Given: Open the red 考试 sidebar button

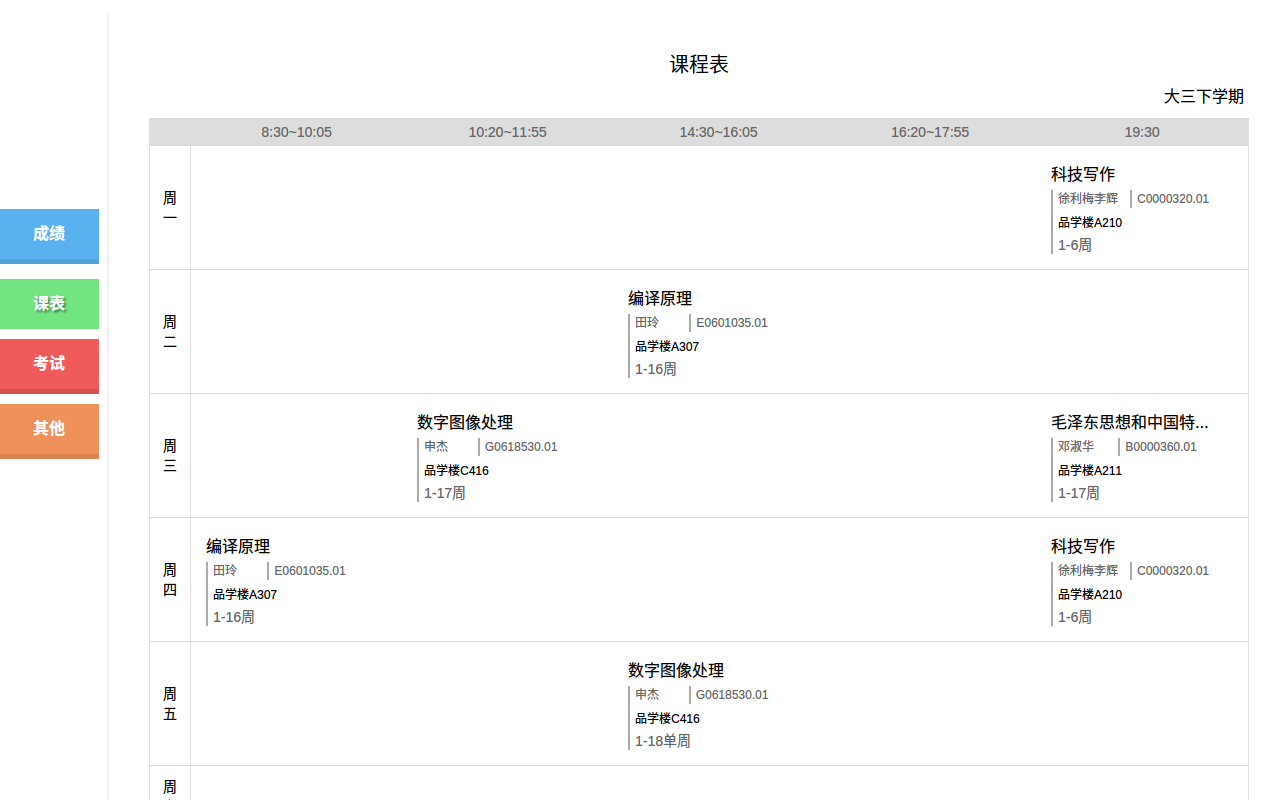Looking at the screenshot, I should (x=49, y=365).
